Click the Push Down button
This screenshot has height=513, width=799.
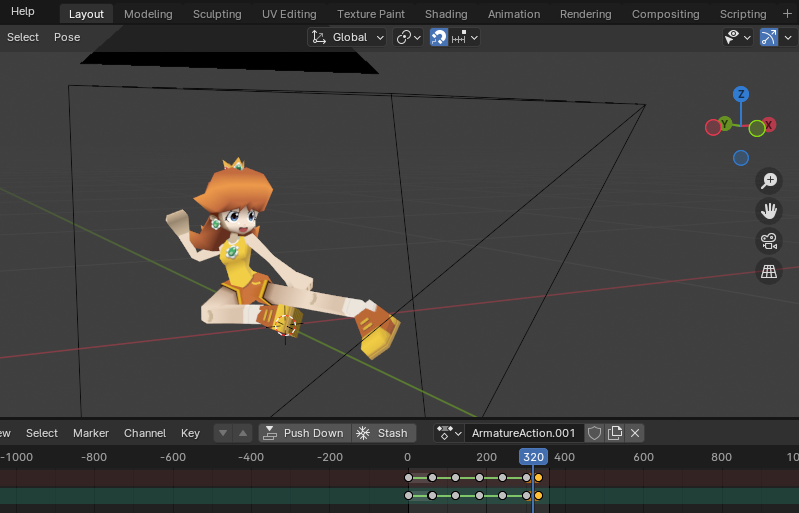[x=305, y=433]
